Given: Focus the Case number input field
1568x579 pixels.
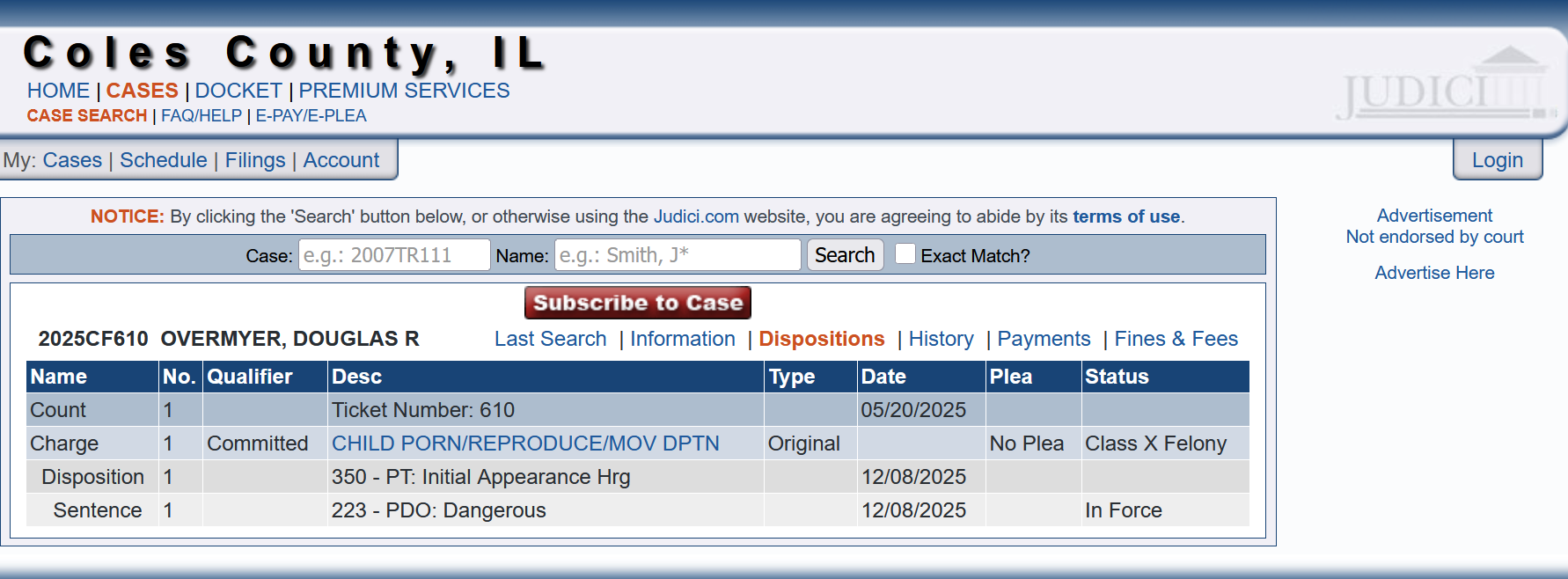Looking at the screenshot, I should [x=394, y=255].
